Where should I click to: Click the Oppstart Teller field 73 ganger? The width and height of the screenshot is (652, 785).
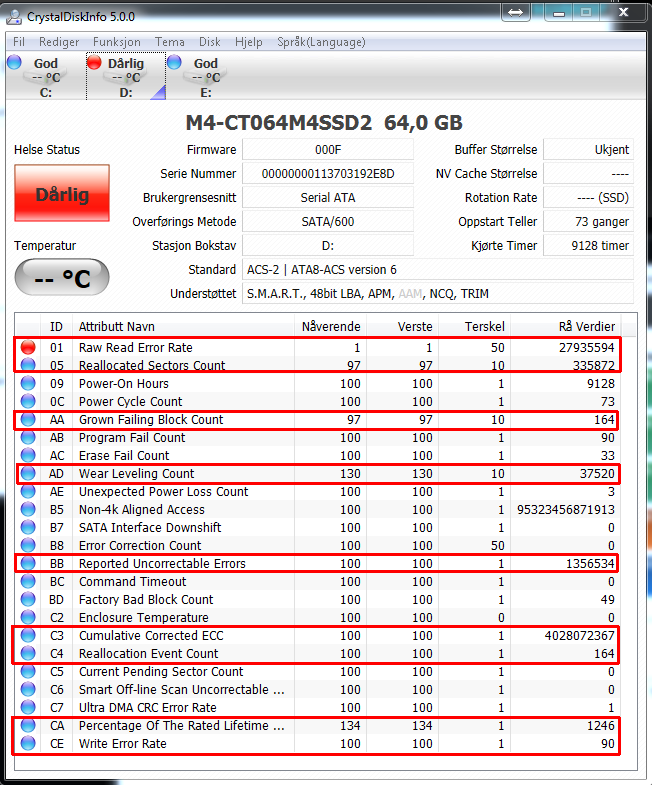click(x=588, y=222)
